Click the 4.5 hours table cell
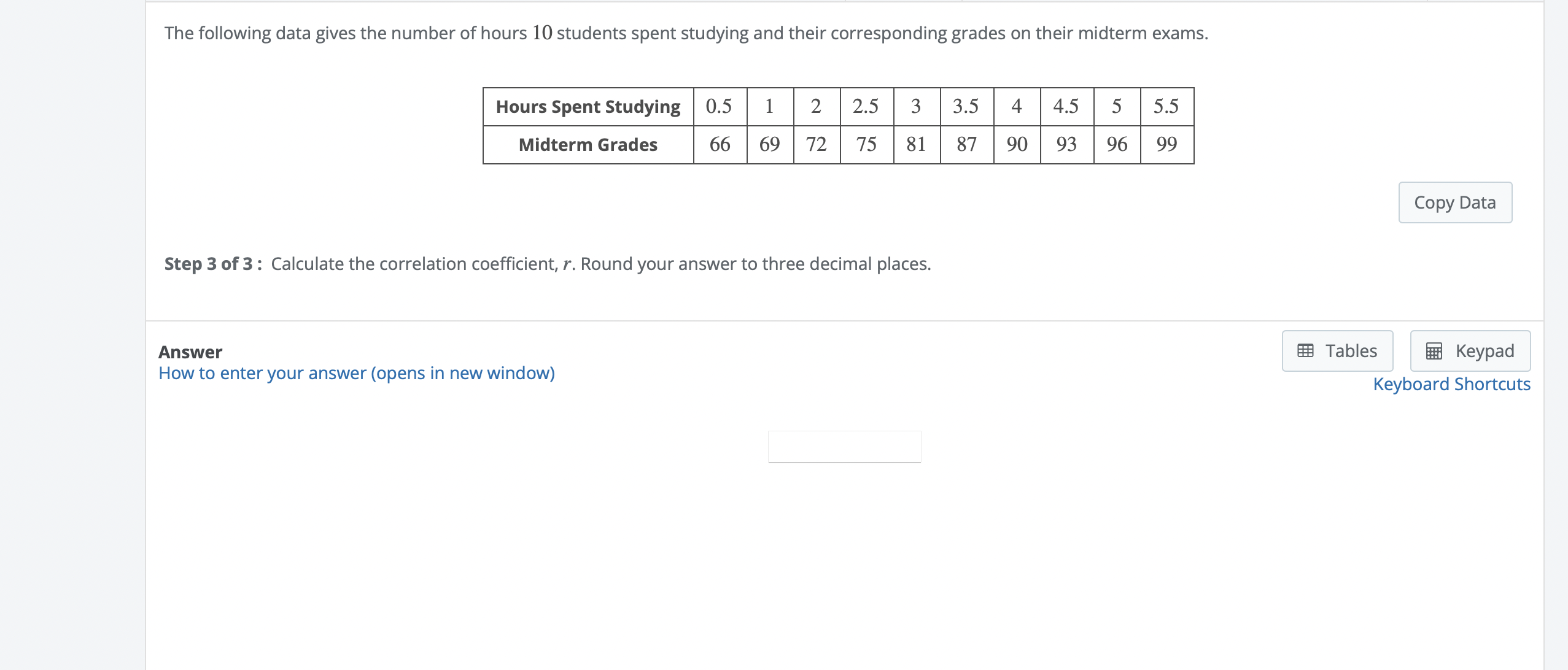The image size is (1568, 670). (x=1066, y=107)
